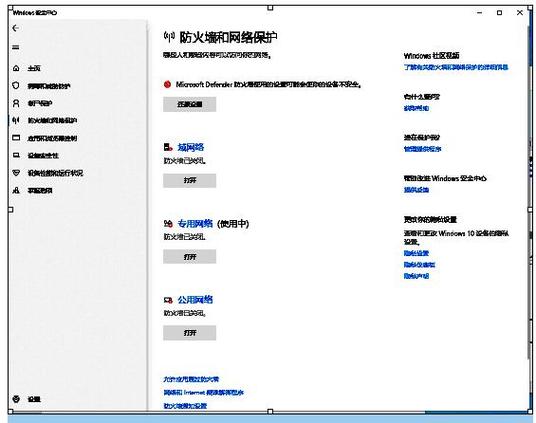Screen dimensions: 536x423
Task: Click the 防火墙和网络保护 page heading
Action: 228,37
